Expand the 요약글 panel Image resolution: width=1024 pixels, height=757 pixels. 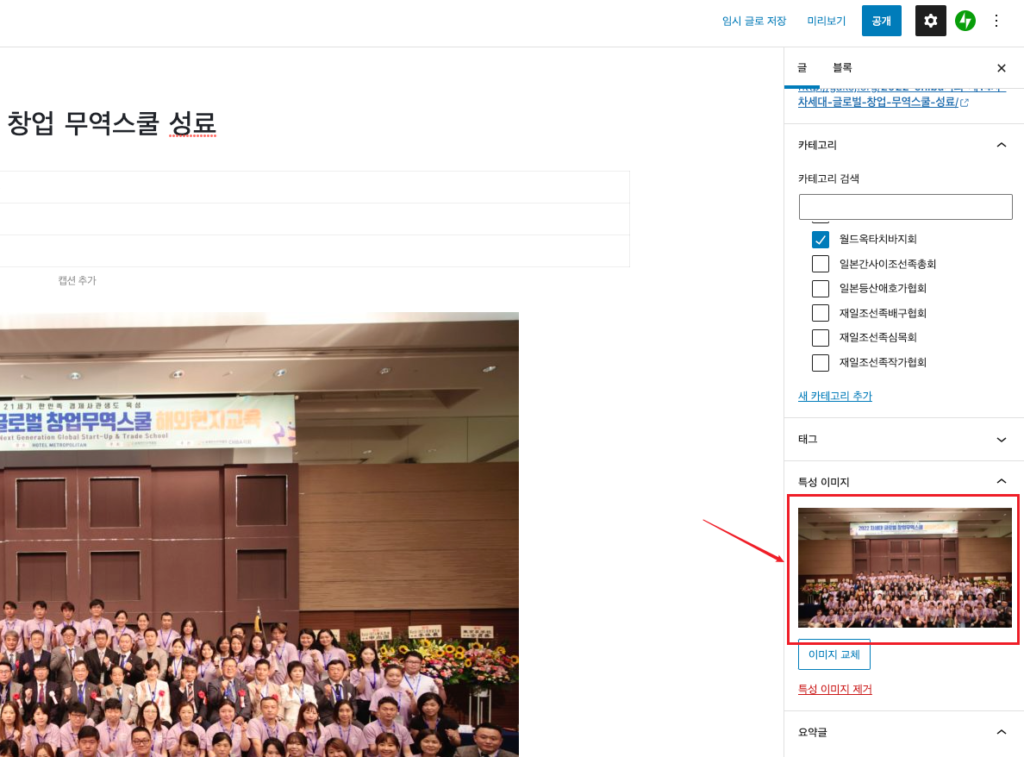pyautogui.click(x=1001, y=732)
